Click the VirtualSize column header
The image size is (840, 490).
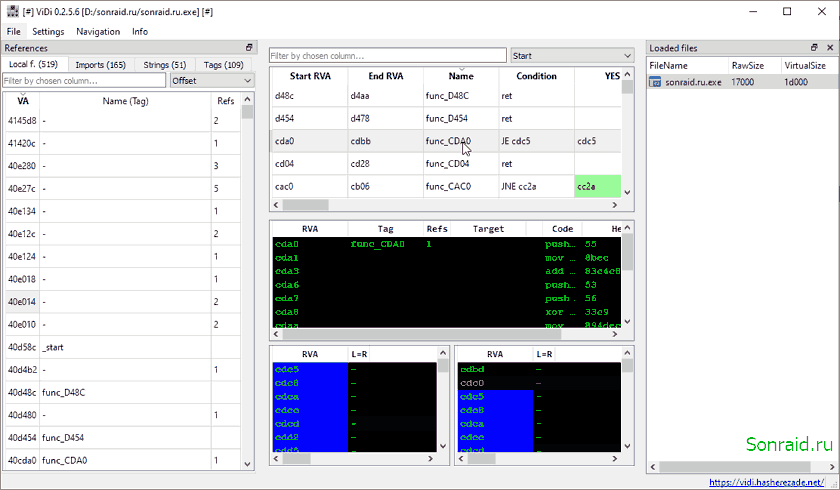(x=805, y=65)
